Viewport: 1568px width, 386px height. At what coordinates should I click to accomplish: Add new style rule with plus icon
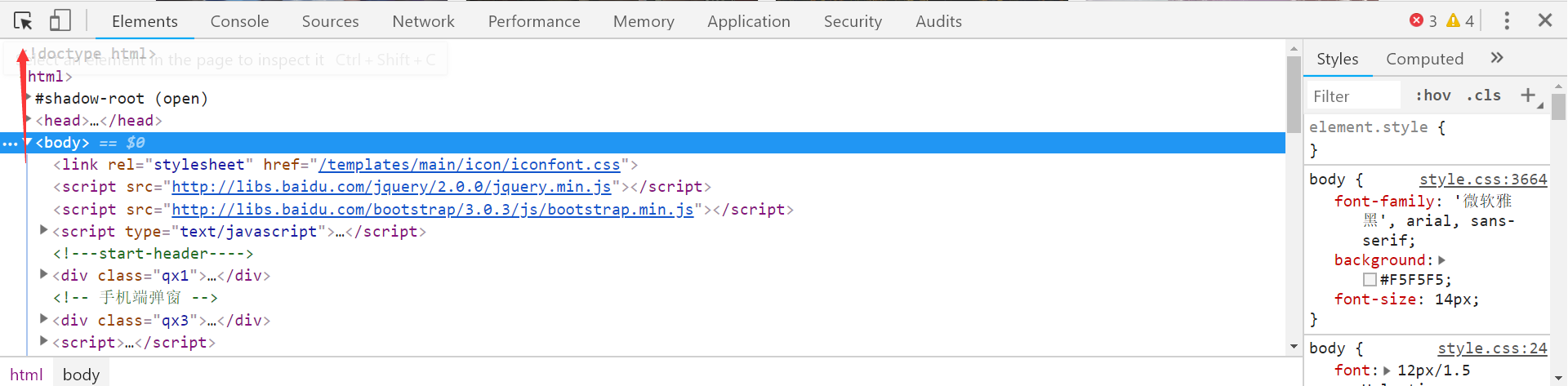(x=1528, y=95)
